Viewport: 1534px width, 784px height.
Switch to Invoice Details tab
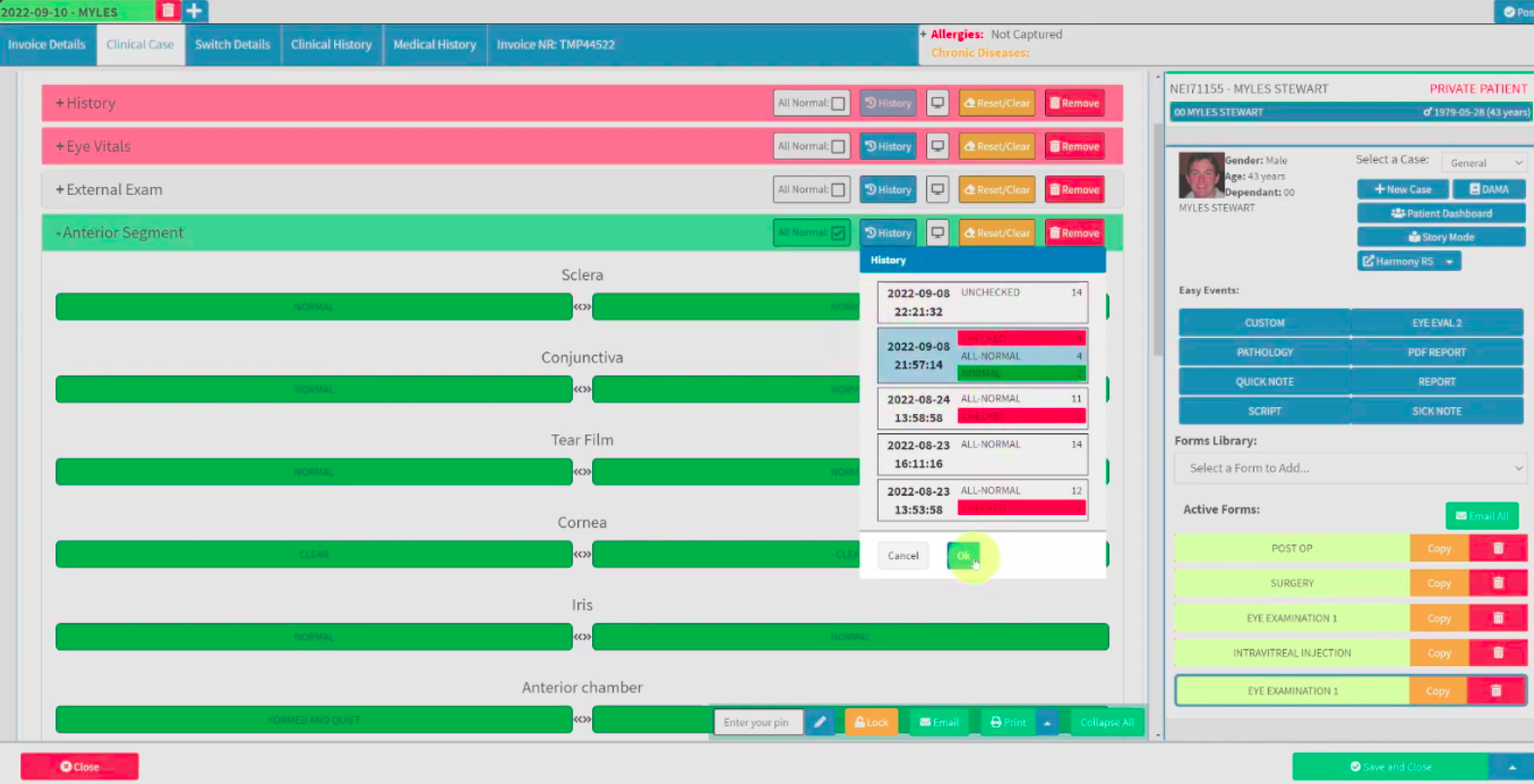tap(47, 45)
